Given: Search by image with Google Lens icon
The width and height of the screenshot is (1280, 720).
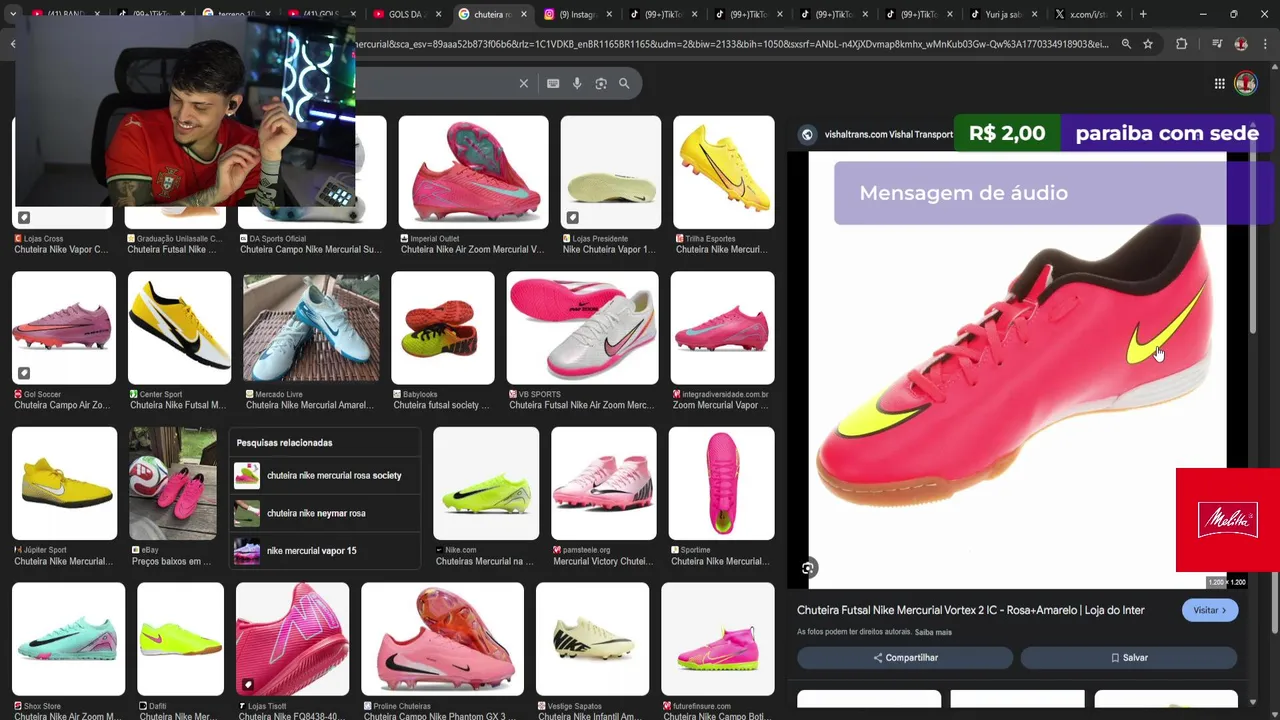Looking at the screenshot, I should pos(601,84).
